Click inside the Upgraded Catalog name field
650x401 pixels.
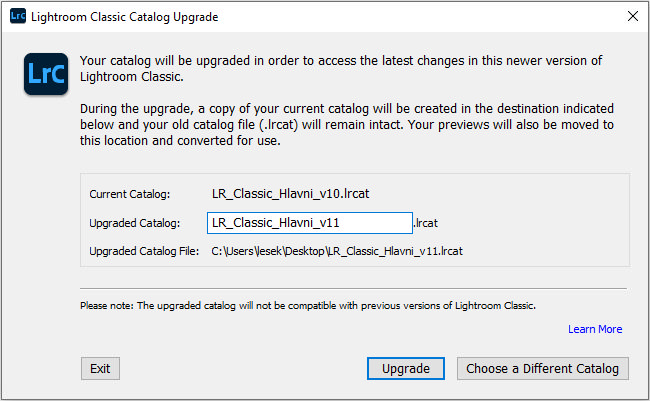[x=310, y=223]
